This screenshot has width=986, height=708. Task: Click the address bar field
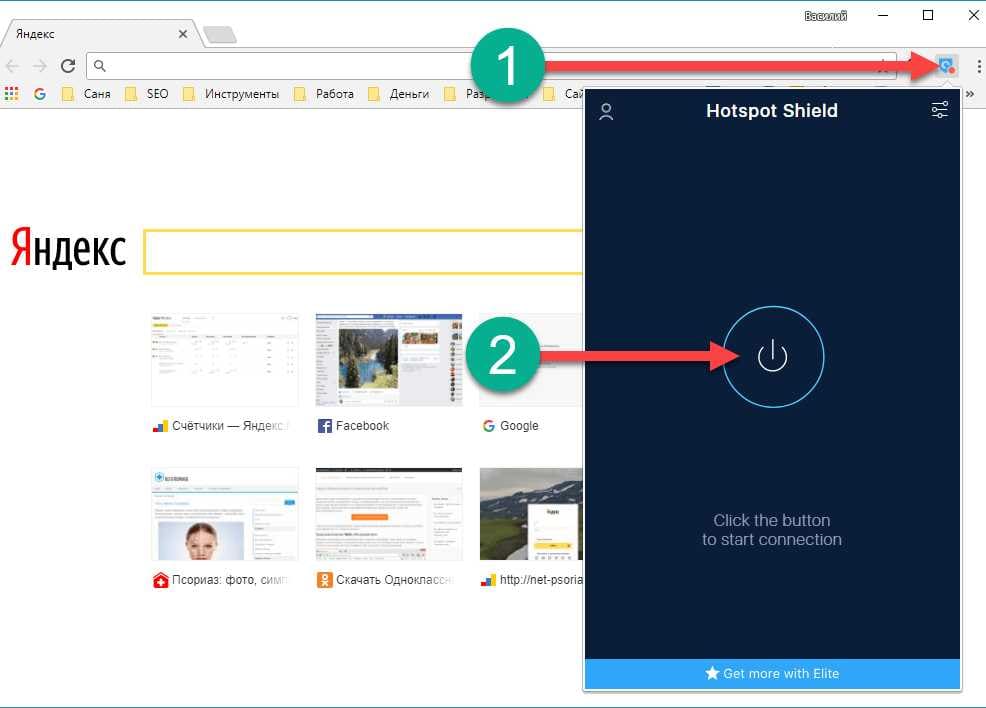(490, 65)
